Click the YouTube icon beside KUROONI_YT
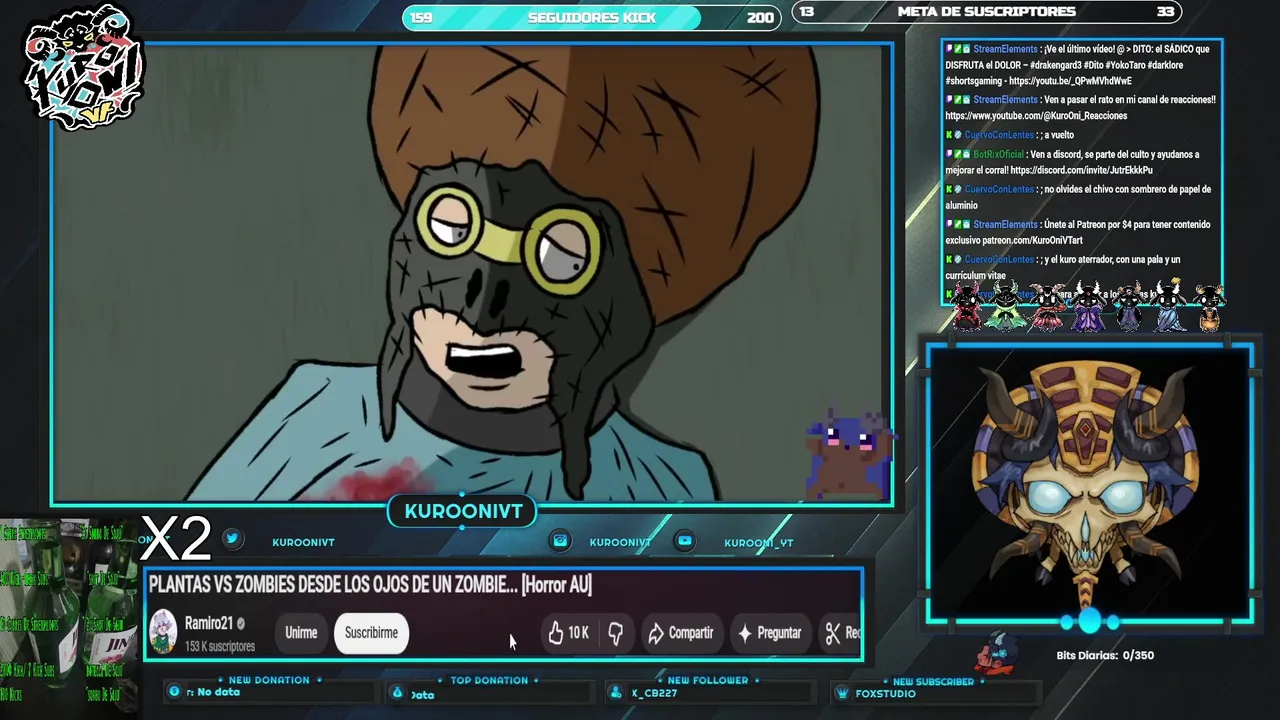The image size is (1280, 720). 685,541
